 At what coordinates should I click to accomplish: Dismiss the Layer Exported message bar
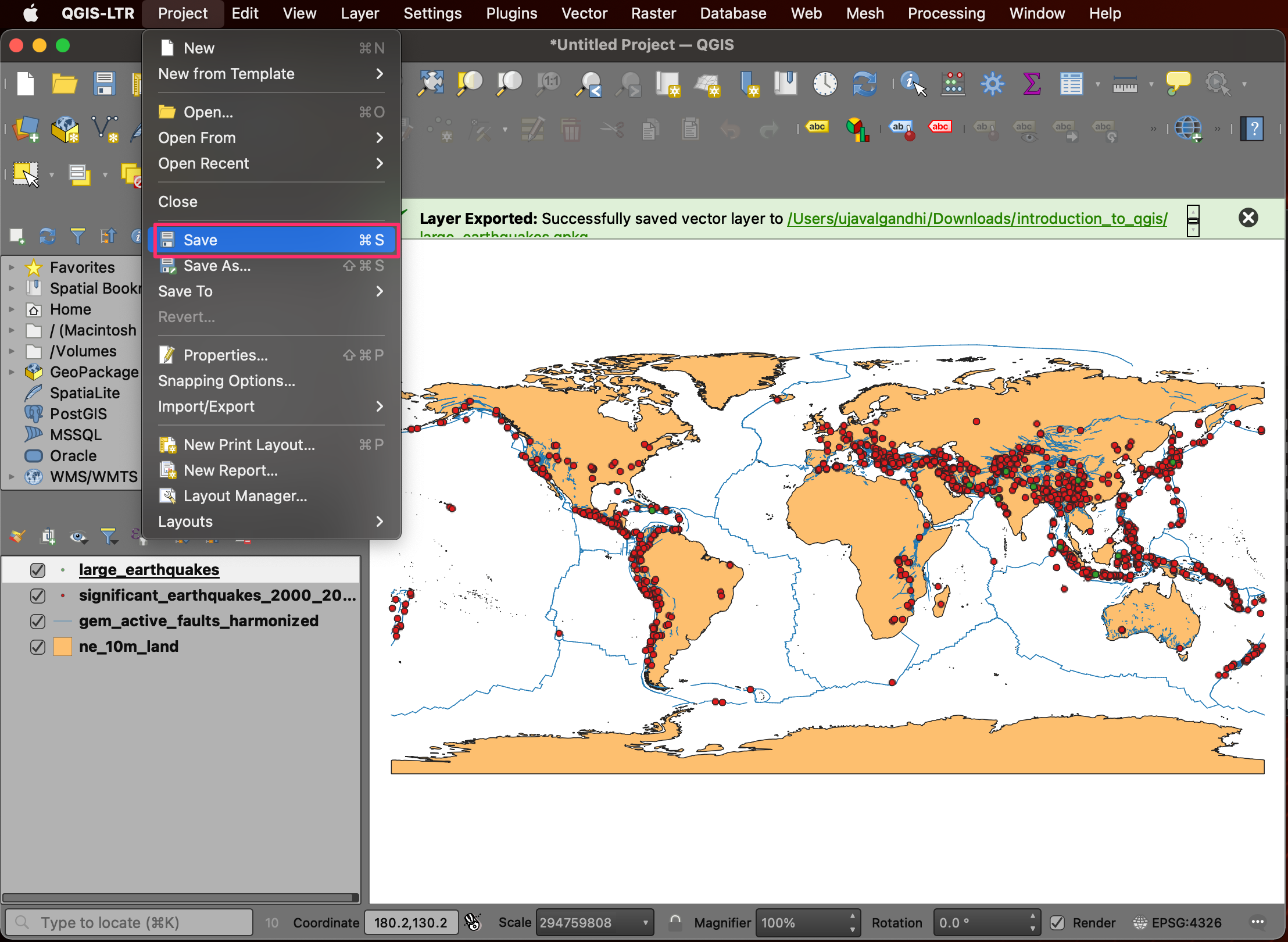click(x=1248, y=218)
